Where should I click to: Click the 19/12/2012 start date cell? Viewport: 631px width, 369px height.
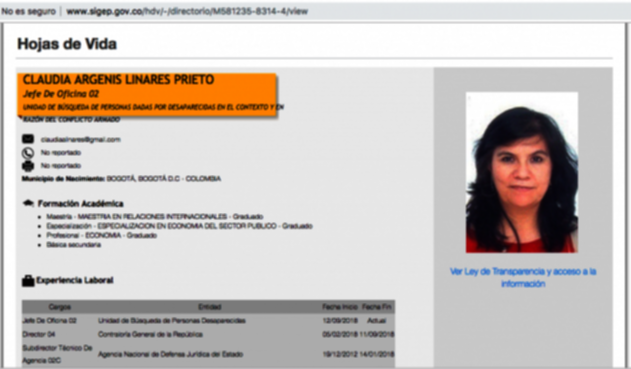[x=340, y=355]
